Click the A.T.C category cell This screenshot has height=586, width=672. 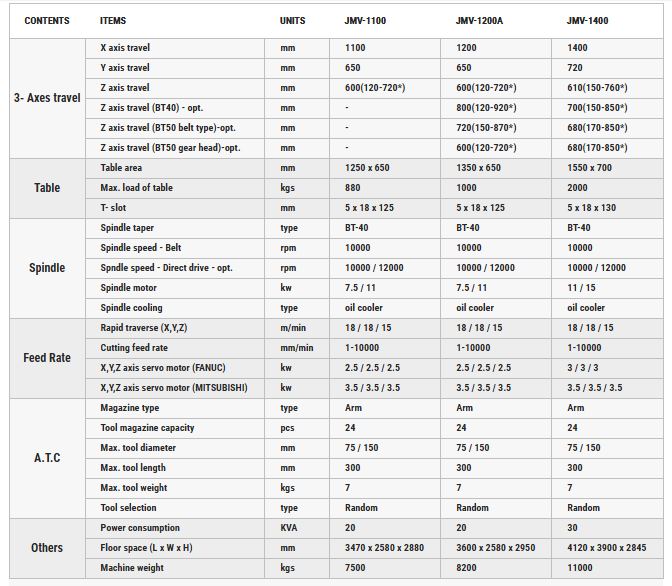[47, 458]
